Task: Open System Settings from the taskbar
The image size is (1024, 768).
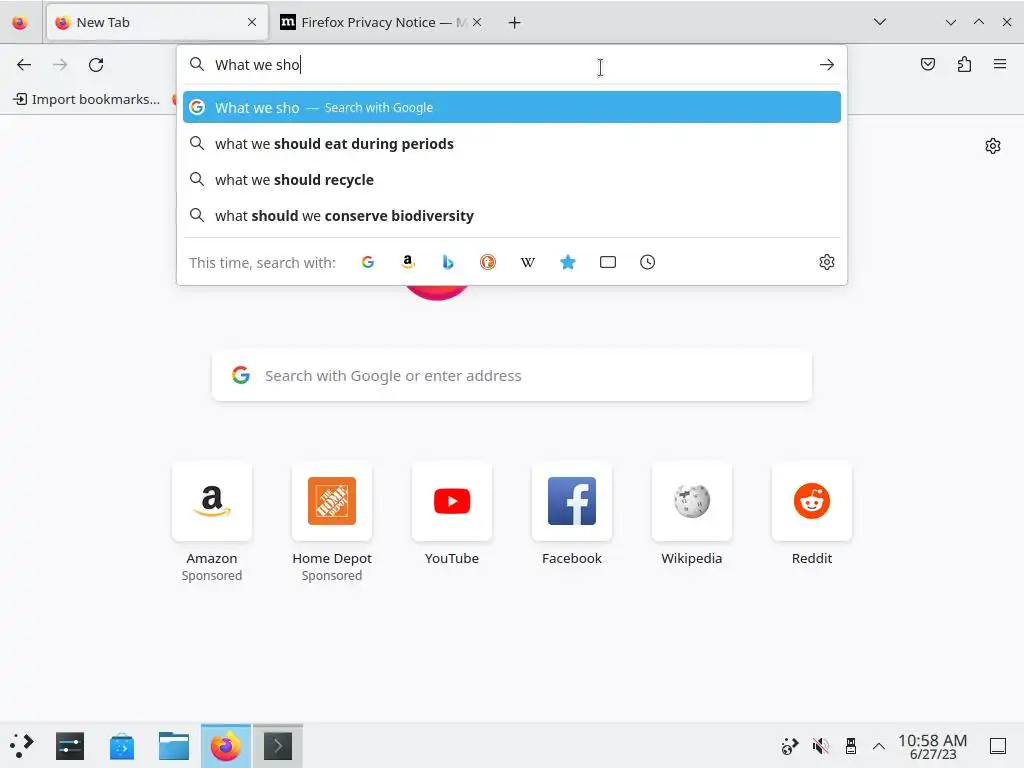Action: (x=70, y=746)
